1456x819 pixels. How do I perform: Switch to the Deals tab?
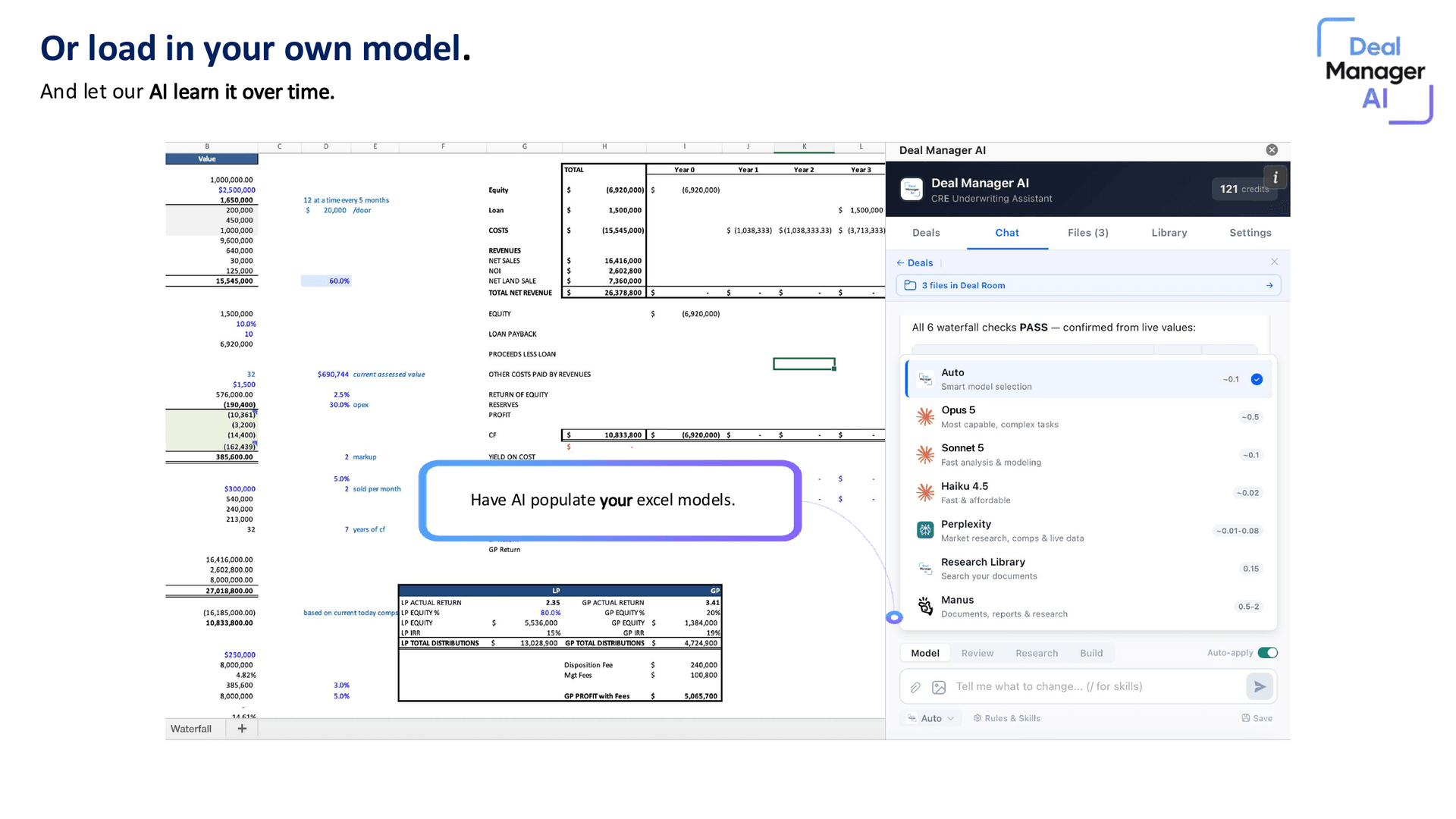tap(926, 233)
